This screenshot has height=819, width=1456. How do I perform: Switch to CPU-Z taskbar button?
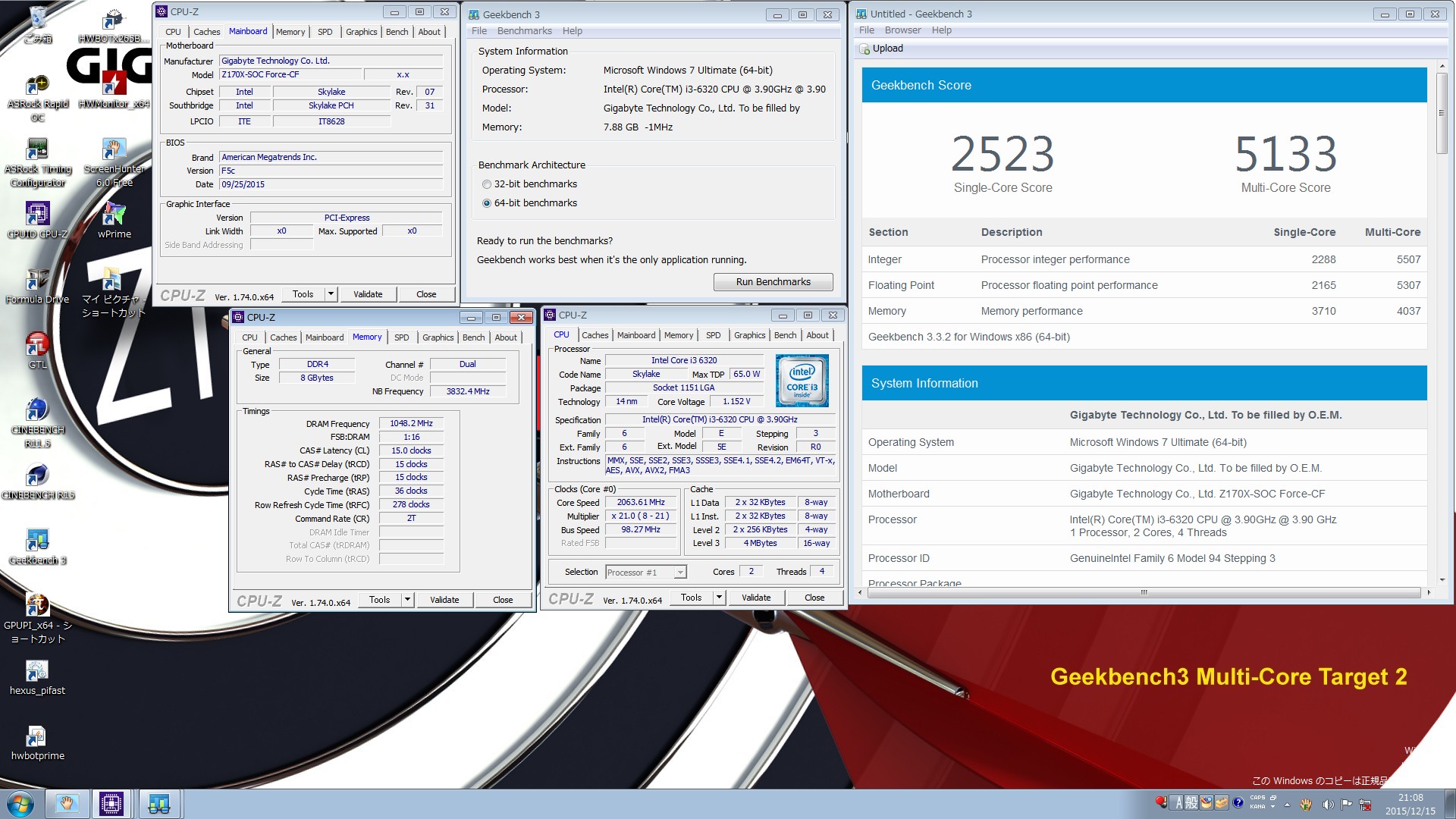tap(111, 804)
